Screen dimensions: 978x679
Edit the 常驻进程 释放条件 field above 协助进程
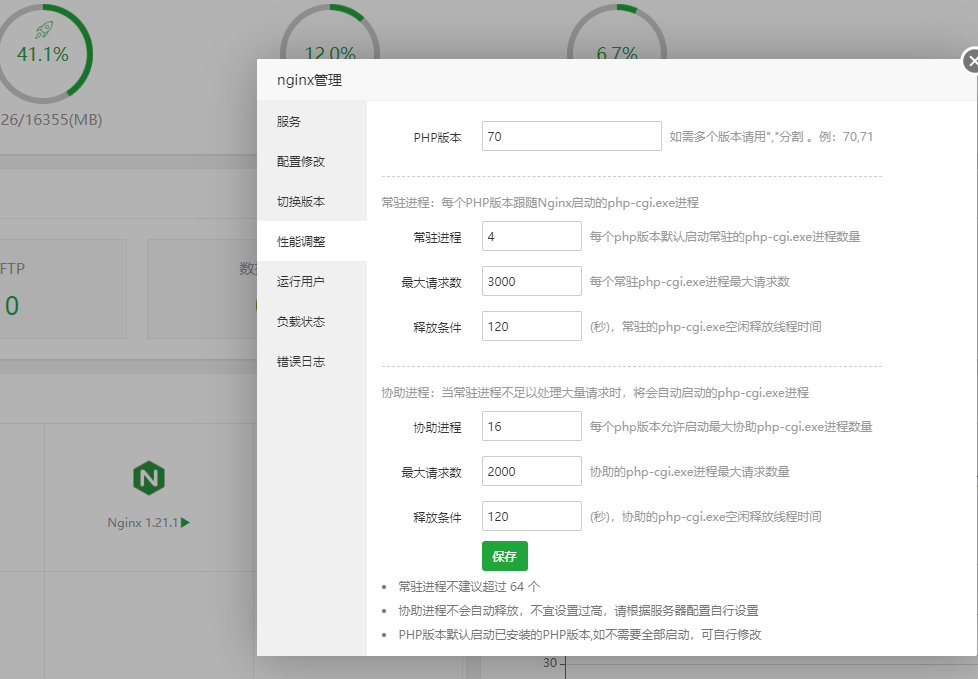click(531, 326)
